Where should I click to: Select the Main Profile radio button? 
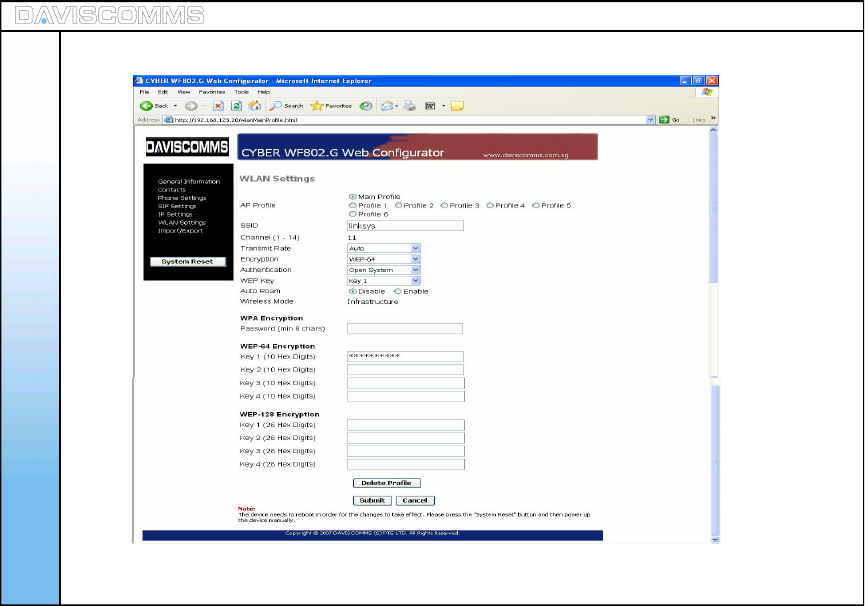pyautogui.click(x=353, y=196)
